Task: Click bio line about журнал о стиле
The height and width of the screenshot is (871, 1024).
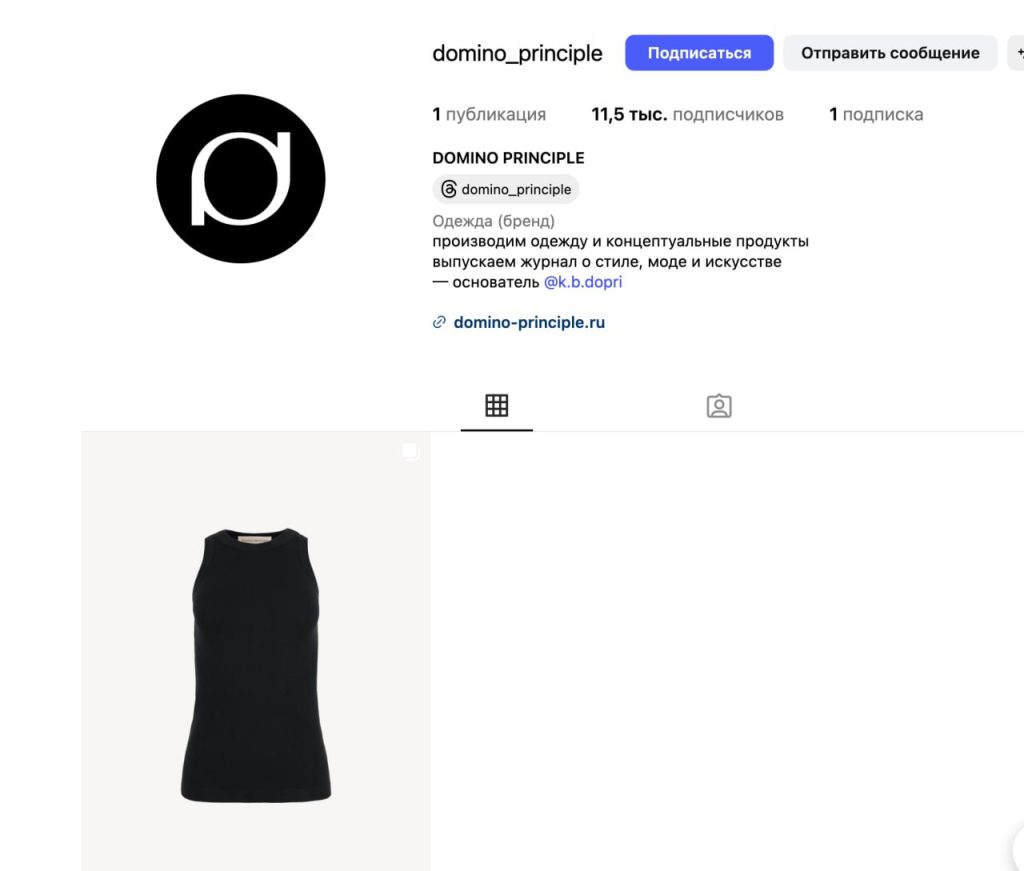Action: (607, 262)
